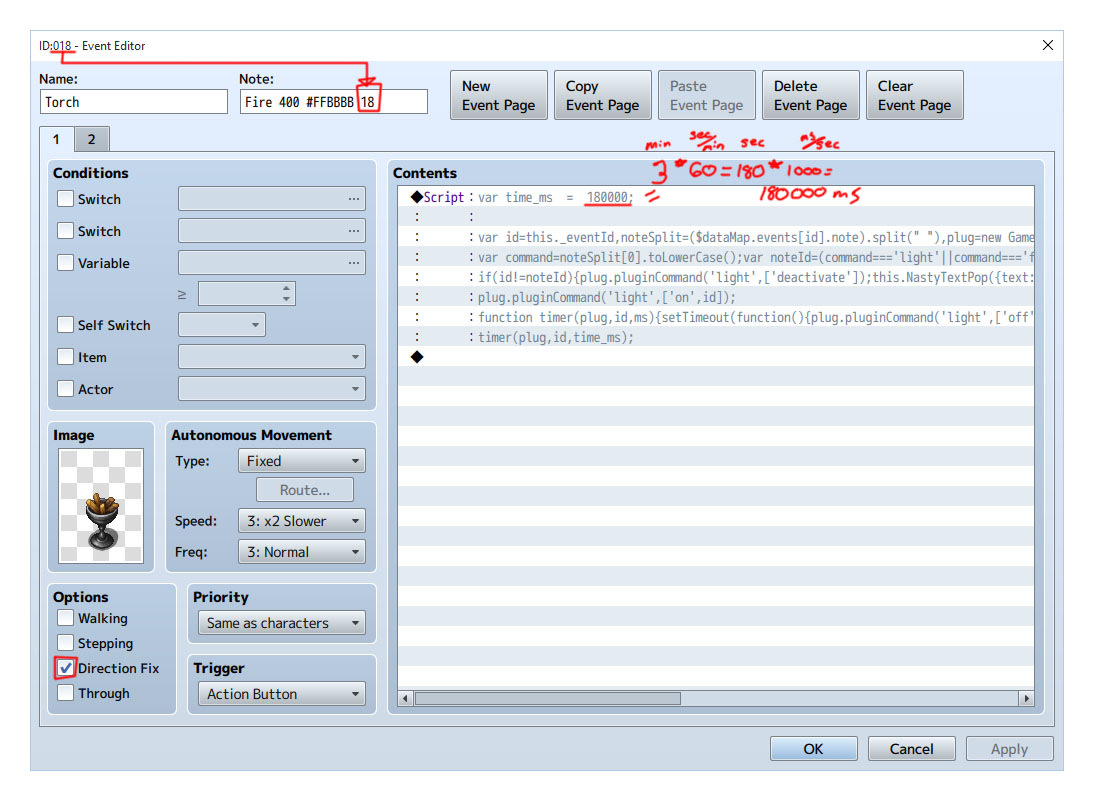This screenshot has width=1094, height=801.
Task: Click the Contents horizontal scrollbar thumb
Action: tap(548, 698)
